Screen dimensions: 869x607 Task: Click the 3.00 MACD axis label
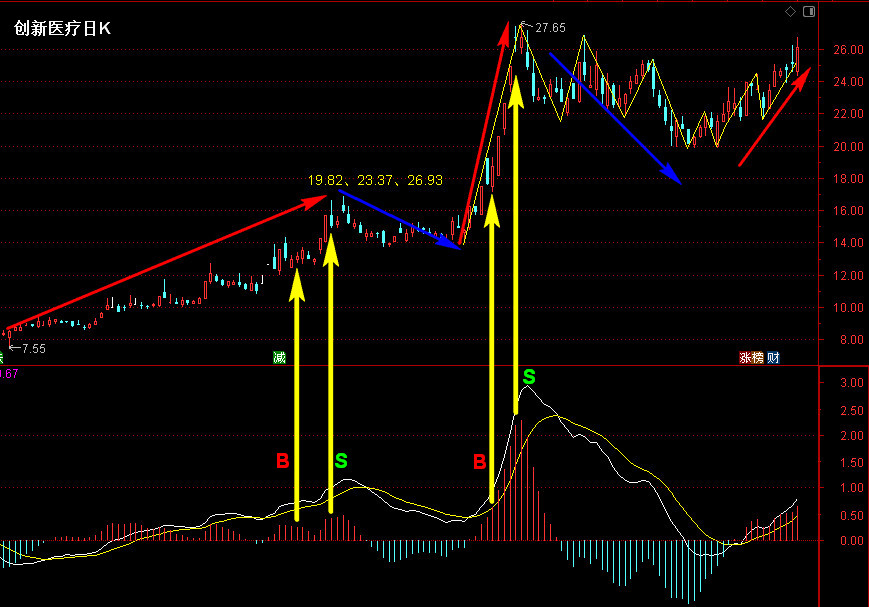click(851, 382)
